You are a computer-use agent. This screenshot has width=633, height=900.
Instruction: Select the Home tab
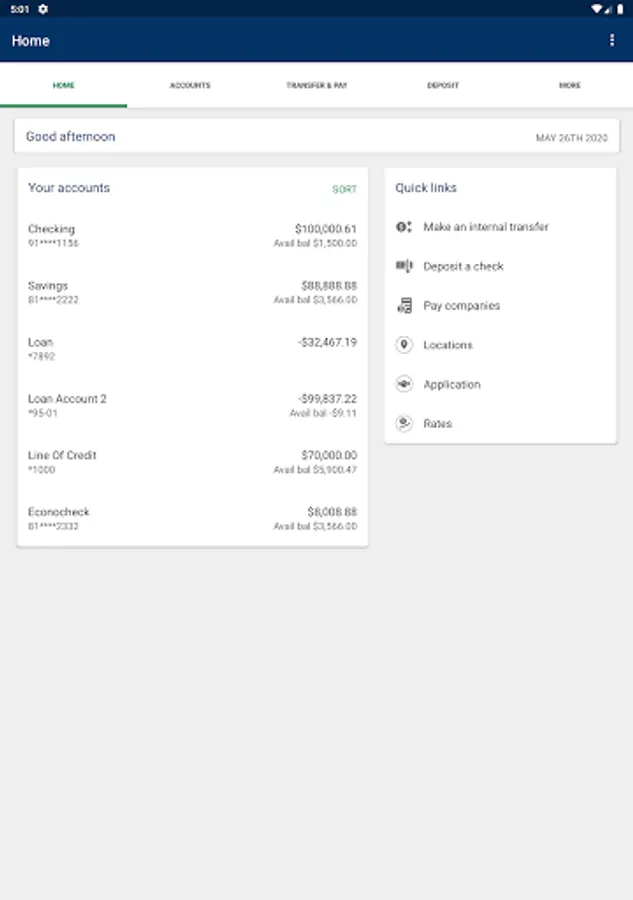[x=63, y=85]
